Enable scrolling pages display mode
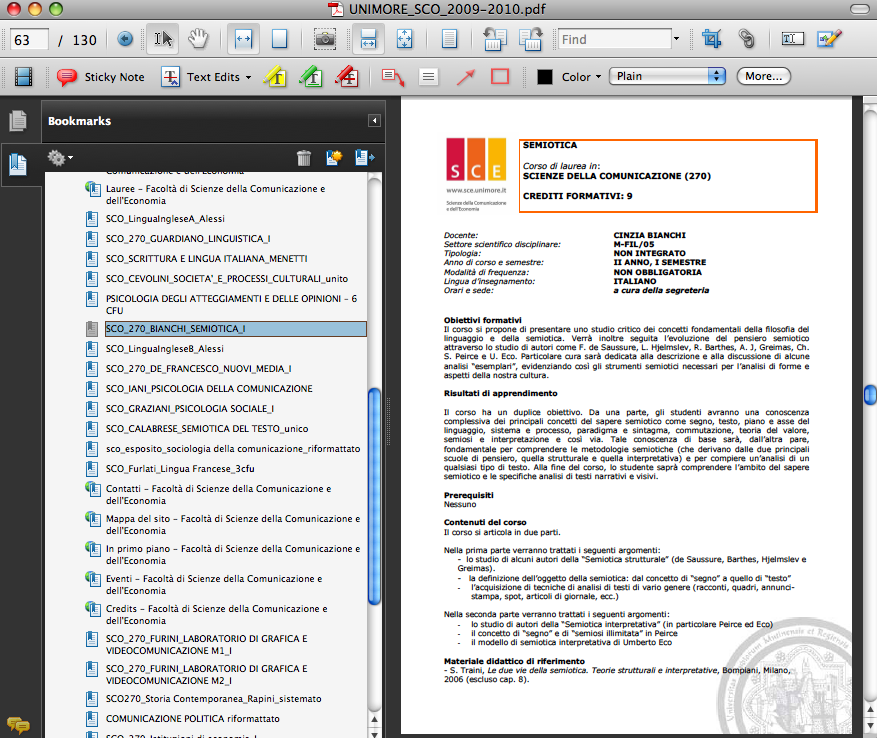Image resolution: width=877 pixels, height=738 pixels. (x=368, y=39)
